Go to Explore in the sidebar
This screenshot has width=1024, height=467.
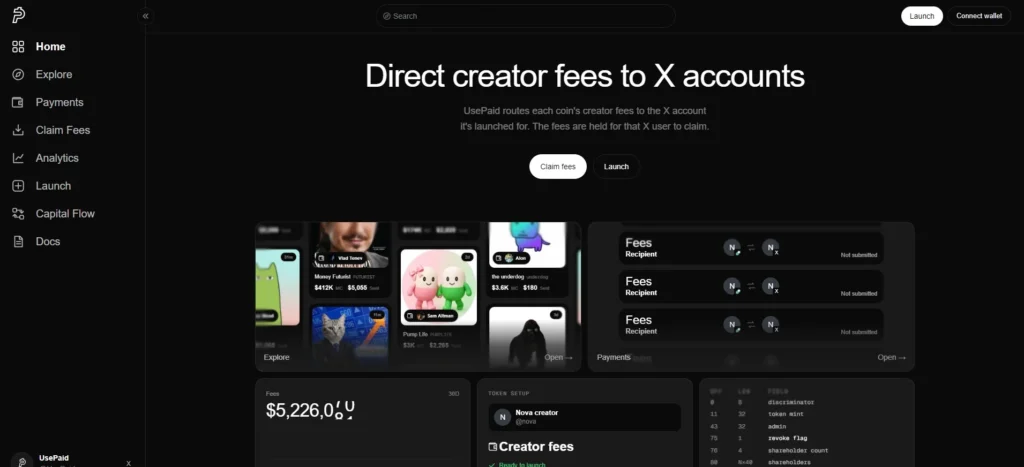click(x=54, y=74)
